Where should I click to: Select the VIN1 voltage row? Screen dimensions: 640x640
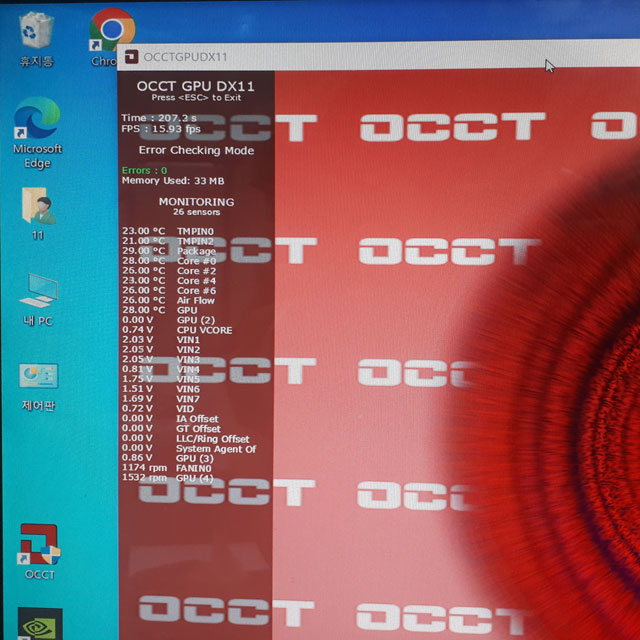point(161,340)
